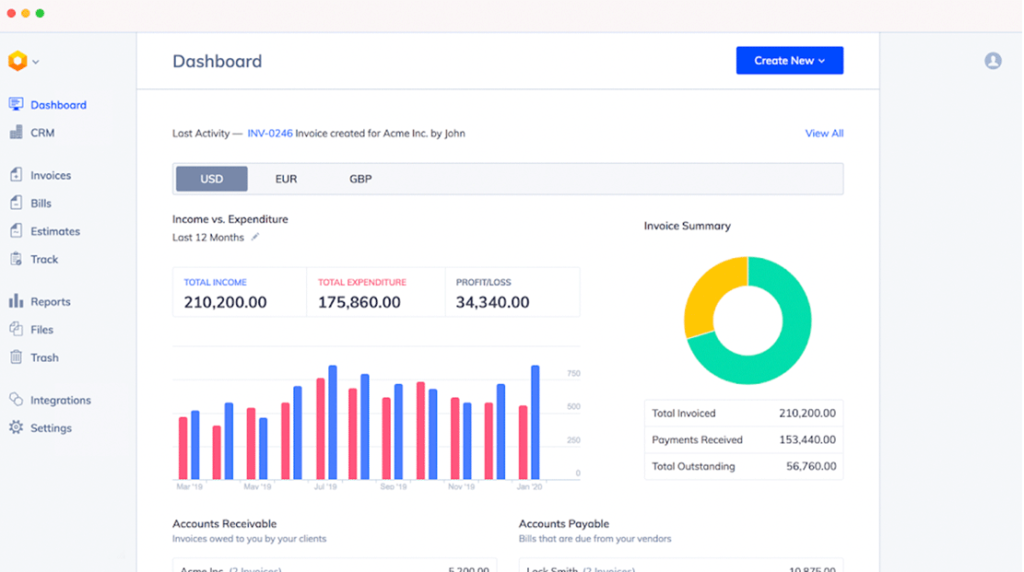This screenshot has width=1024, height=572.
Task: Click the green macOS maximize window button
Action: (40, 13)
